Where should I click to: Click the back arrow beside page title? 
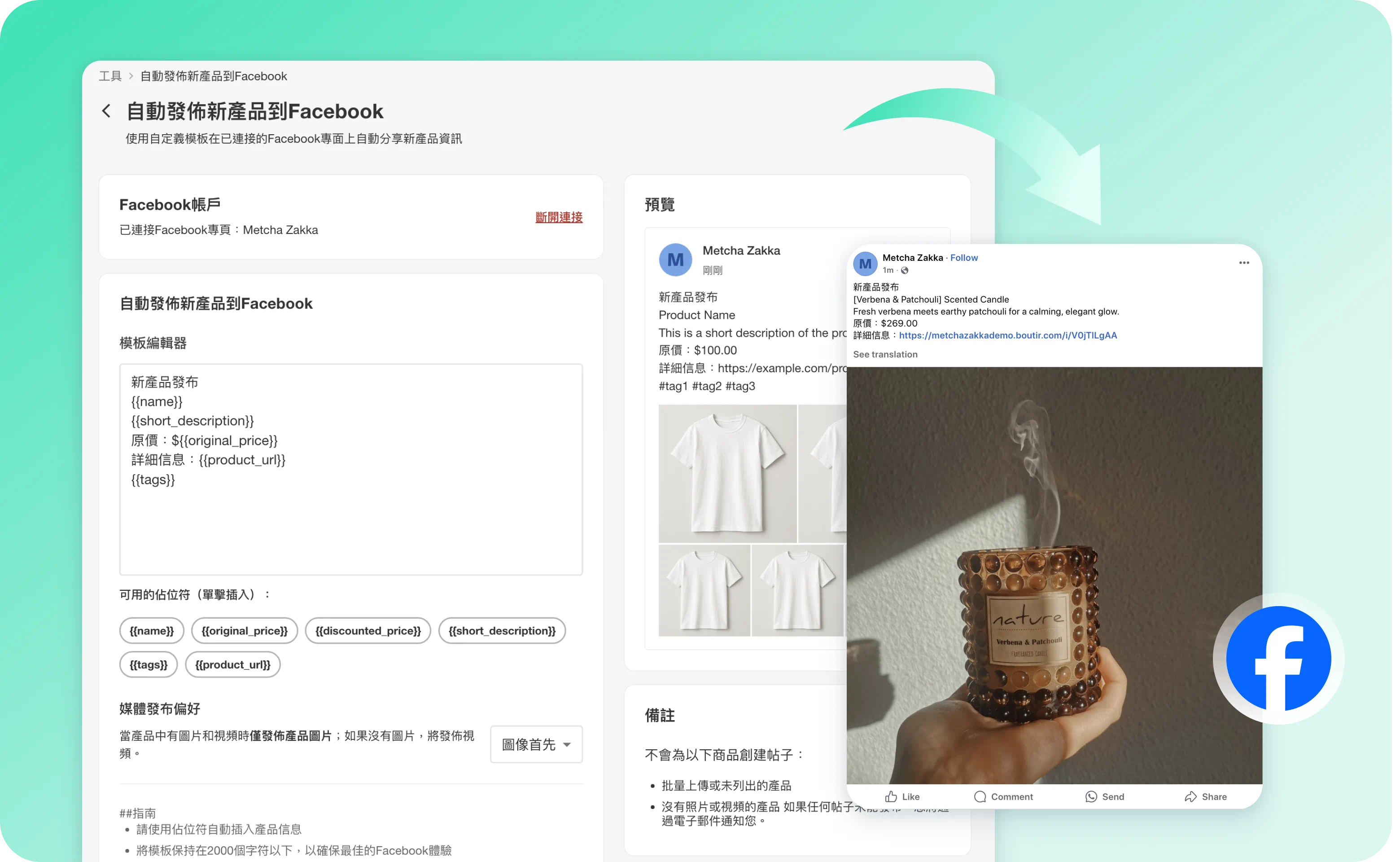106,111
